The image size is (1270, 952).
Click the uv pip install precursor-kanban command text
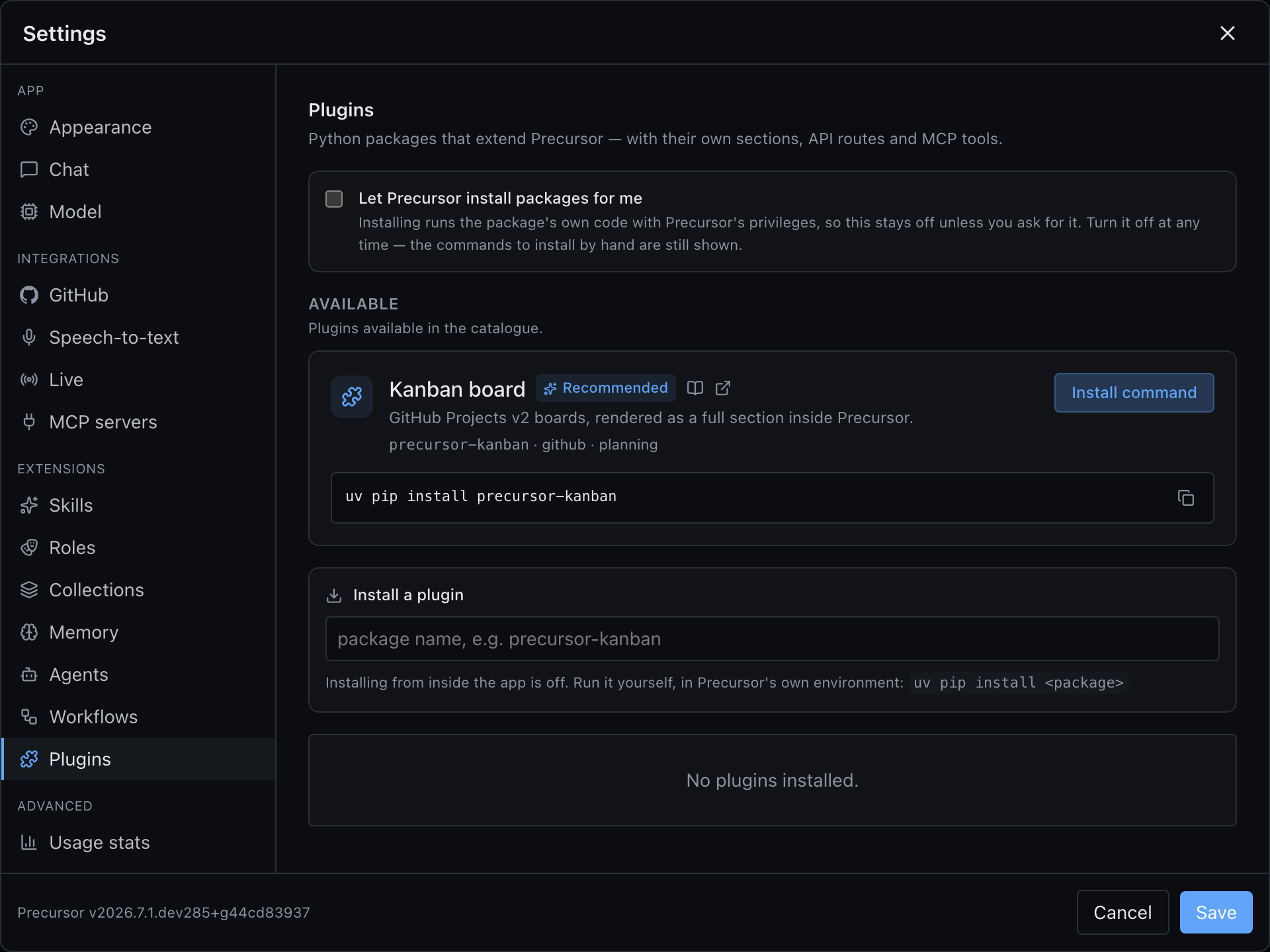click(x=481, y=496)
